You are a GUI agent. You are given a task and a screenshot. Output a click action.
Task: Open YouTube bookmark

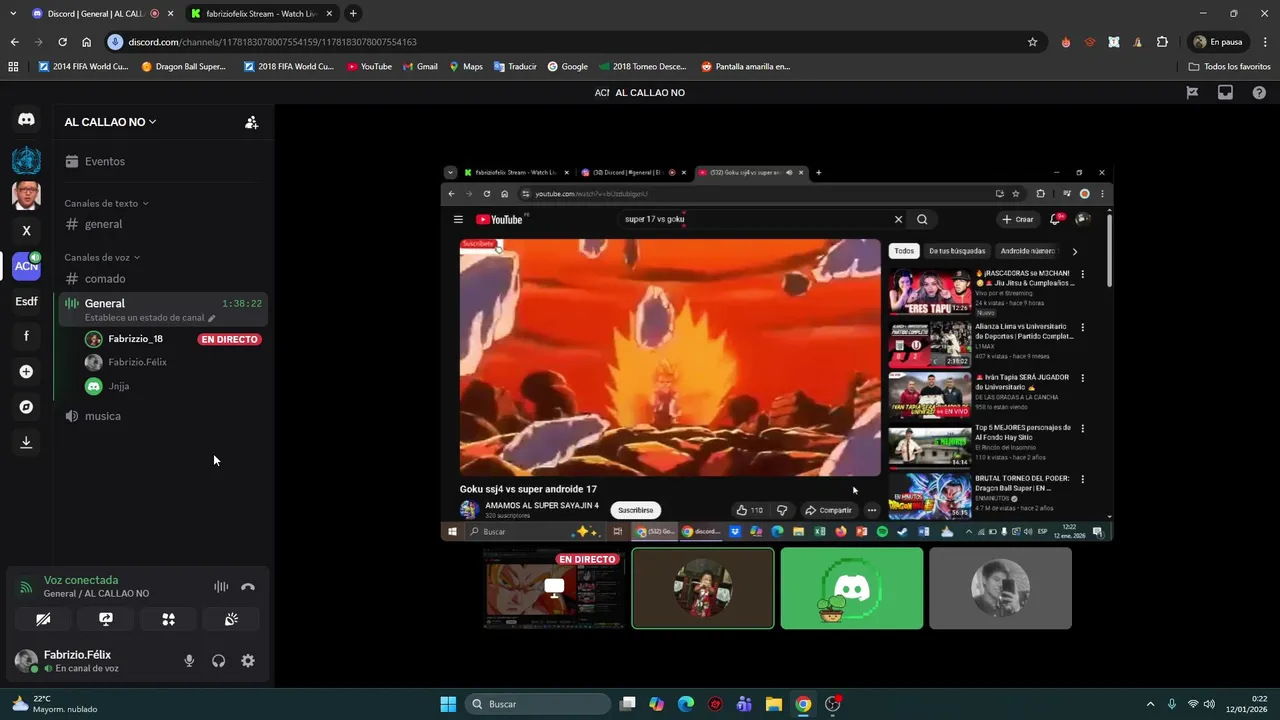pos(369,66)
